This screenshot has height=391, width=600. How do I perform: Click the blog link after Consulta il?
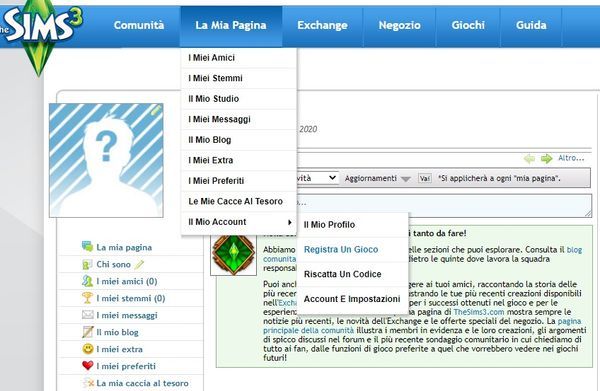[574, 250]
